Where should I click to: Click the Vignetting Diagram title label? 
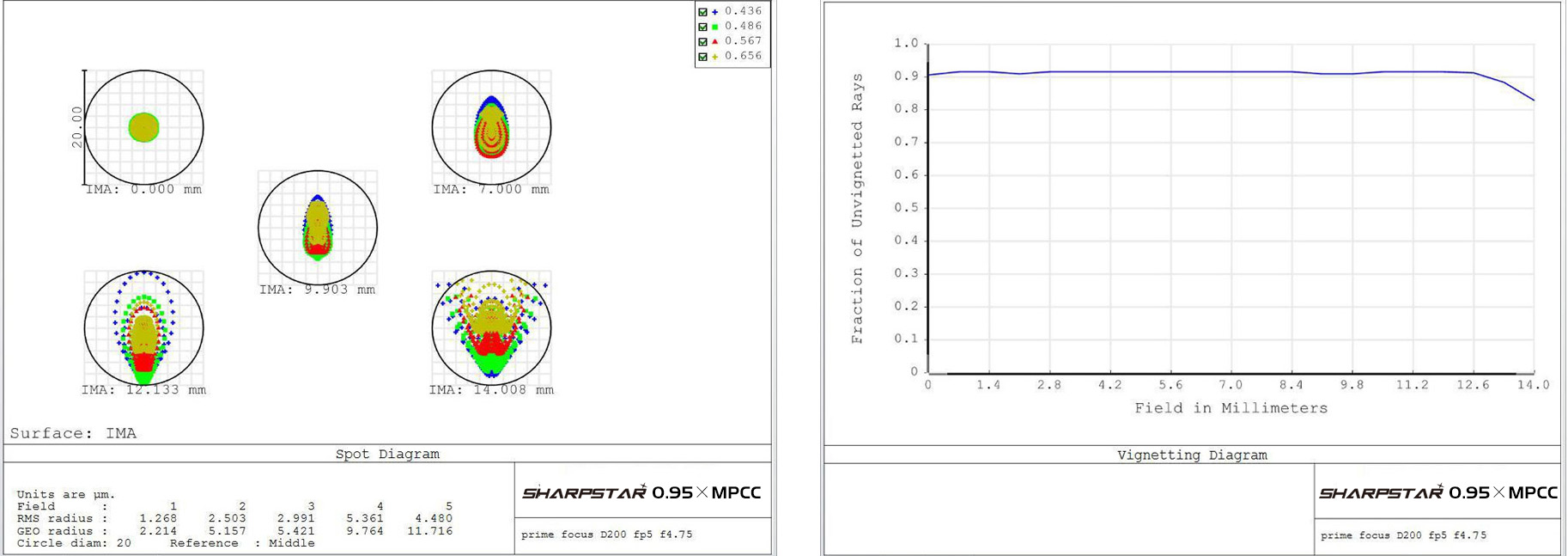click(1192, 455)
